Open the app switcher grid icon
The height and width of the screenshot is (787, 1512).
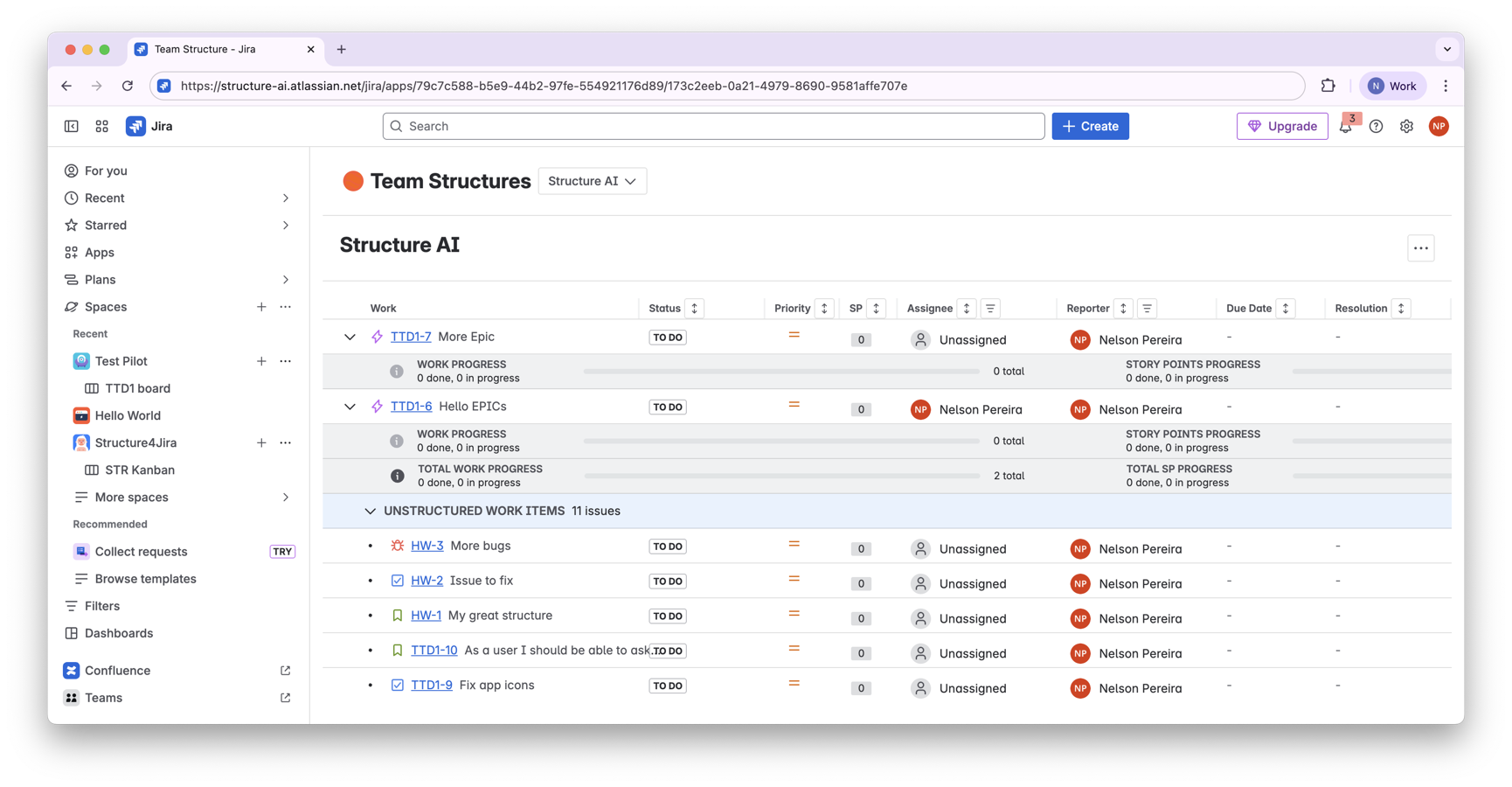(102, 127)
